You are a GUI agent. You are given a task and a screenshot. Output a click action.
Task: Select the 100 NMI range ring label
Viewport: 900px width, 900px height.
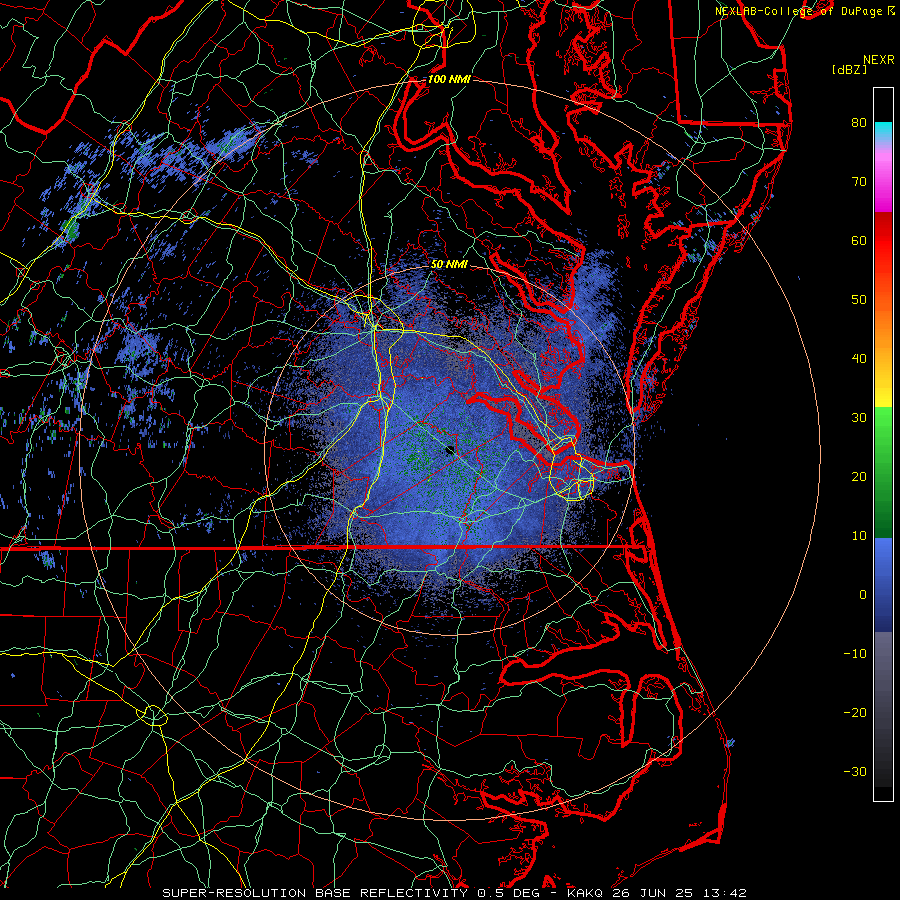point(449,79)
